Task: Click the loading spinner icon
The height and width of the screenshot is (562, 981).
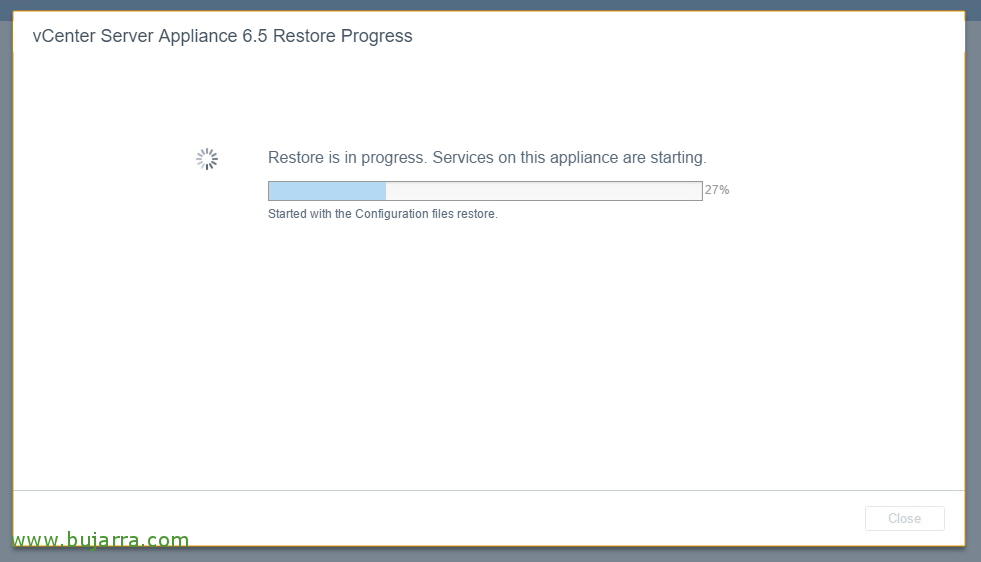Action: 207,159
